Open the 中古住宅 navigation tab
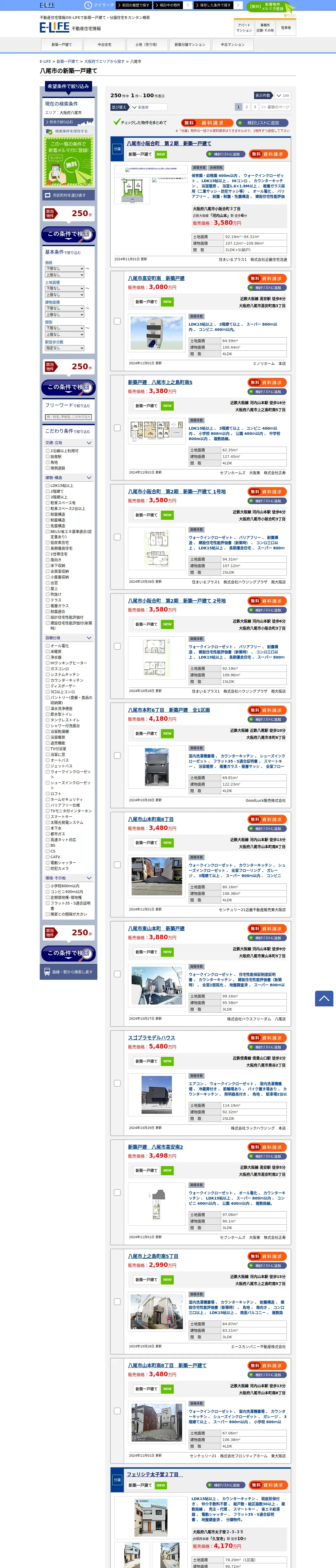 pyautogui.click(x=104, y=44)
